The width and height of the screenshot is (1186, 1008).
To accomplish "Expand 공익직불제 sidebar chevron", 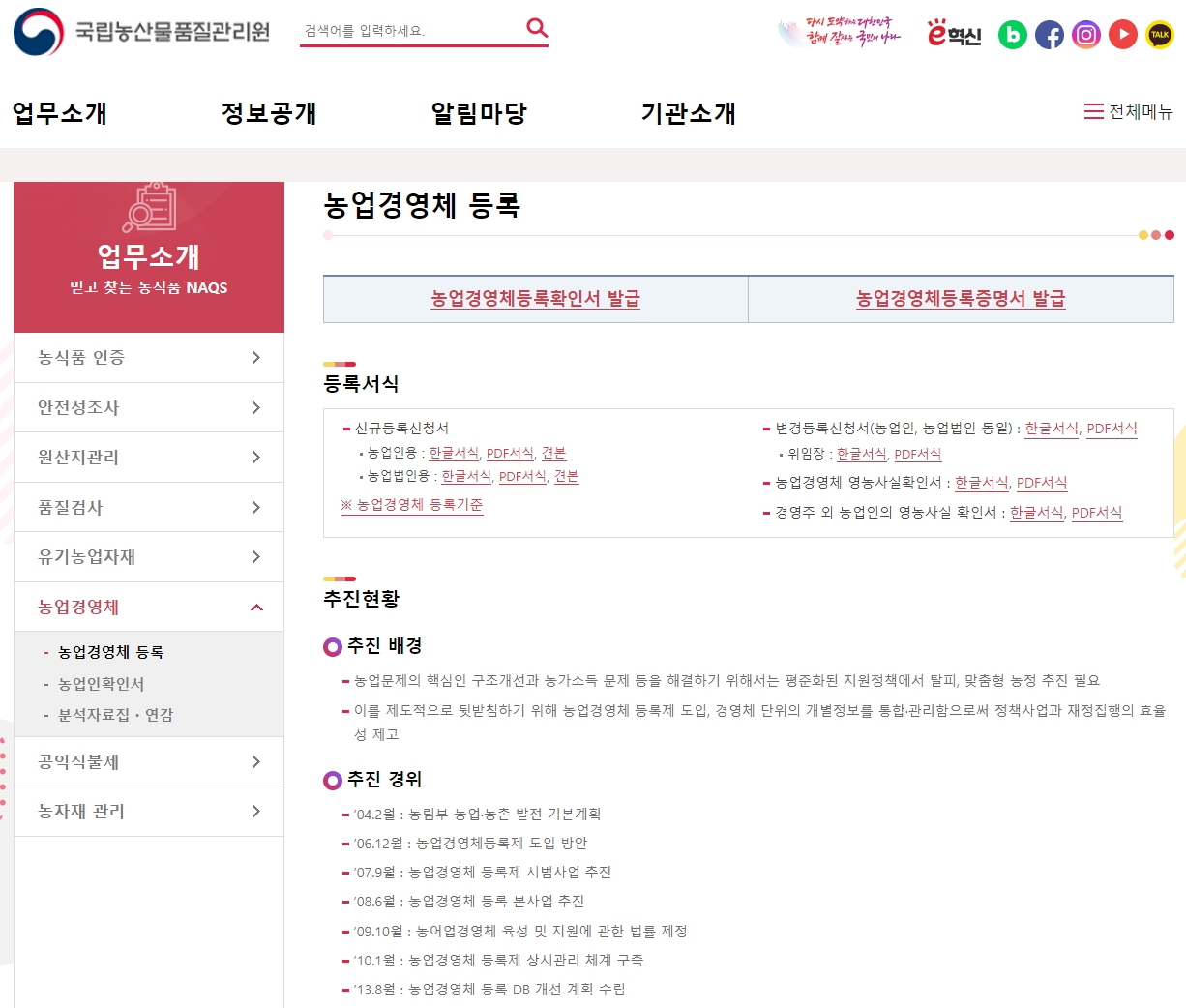I will 256,761.
